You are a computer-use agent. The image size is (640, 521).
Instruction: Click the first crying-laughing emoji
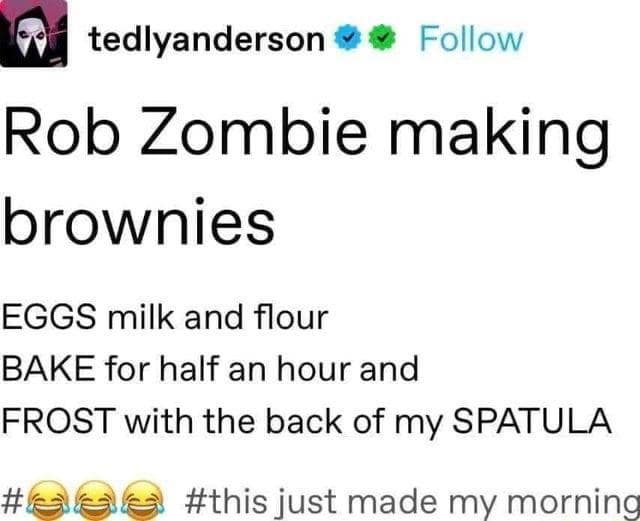pos(49,501)
